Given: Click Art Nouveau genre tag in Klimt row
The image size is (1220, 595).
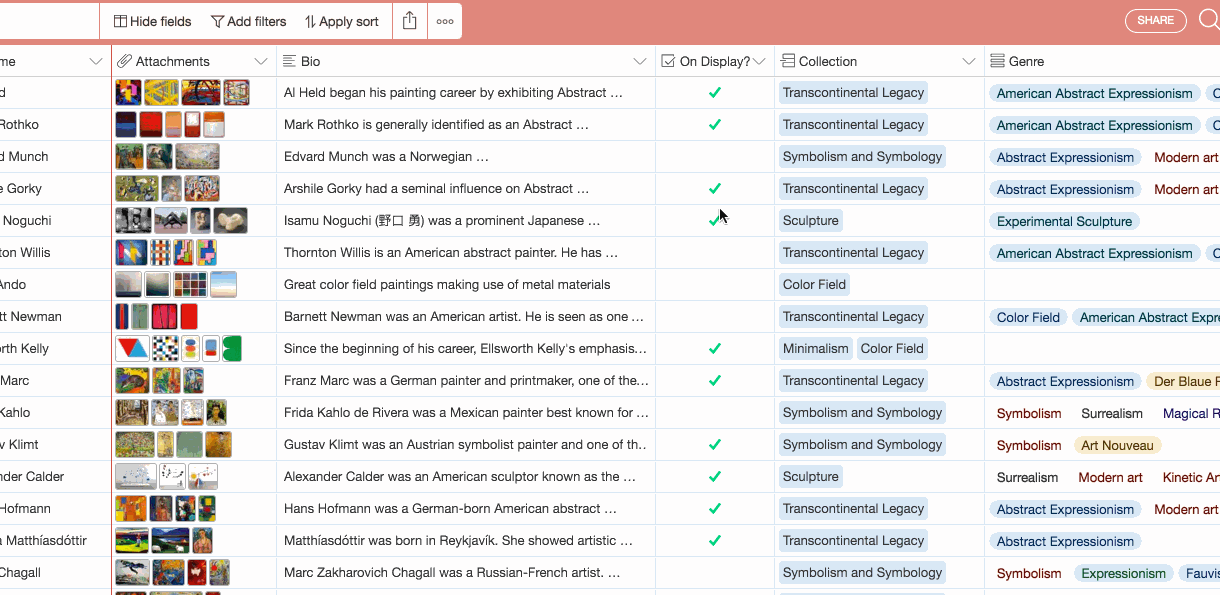Looking at the screenshot, I should 1117,446.
